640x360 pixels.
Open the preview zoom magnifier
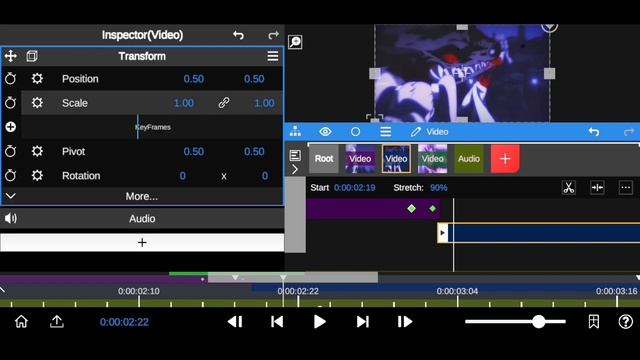[295, 42]
